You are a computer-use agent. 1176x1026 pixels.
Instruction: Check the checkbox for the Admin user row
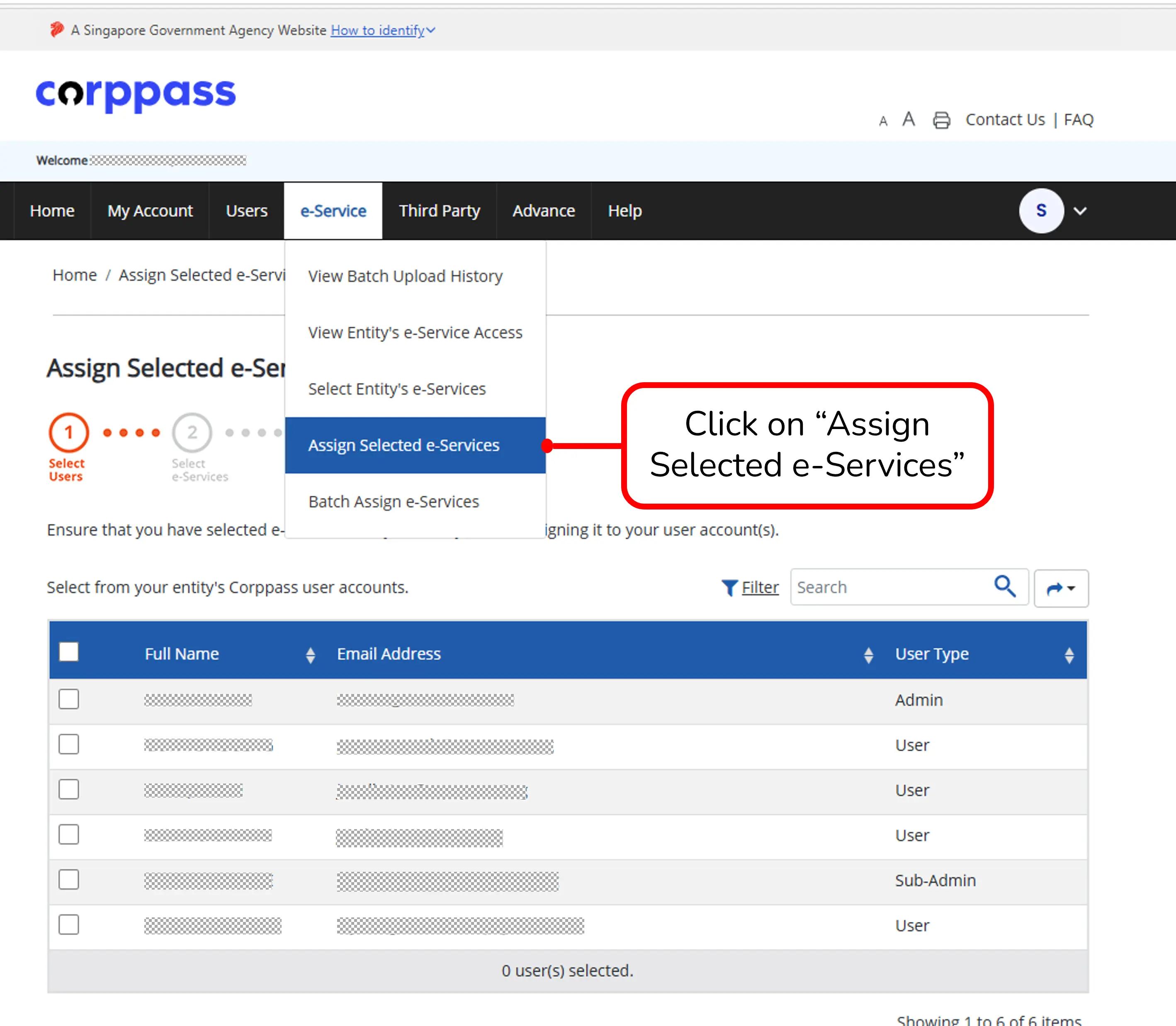pyautogui.click(x=68, y=699)
